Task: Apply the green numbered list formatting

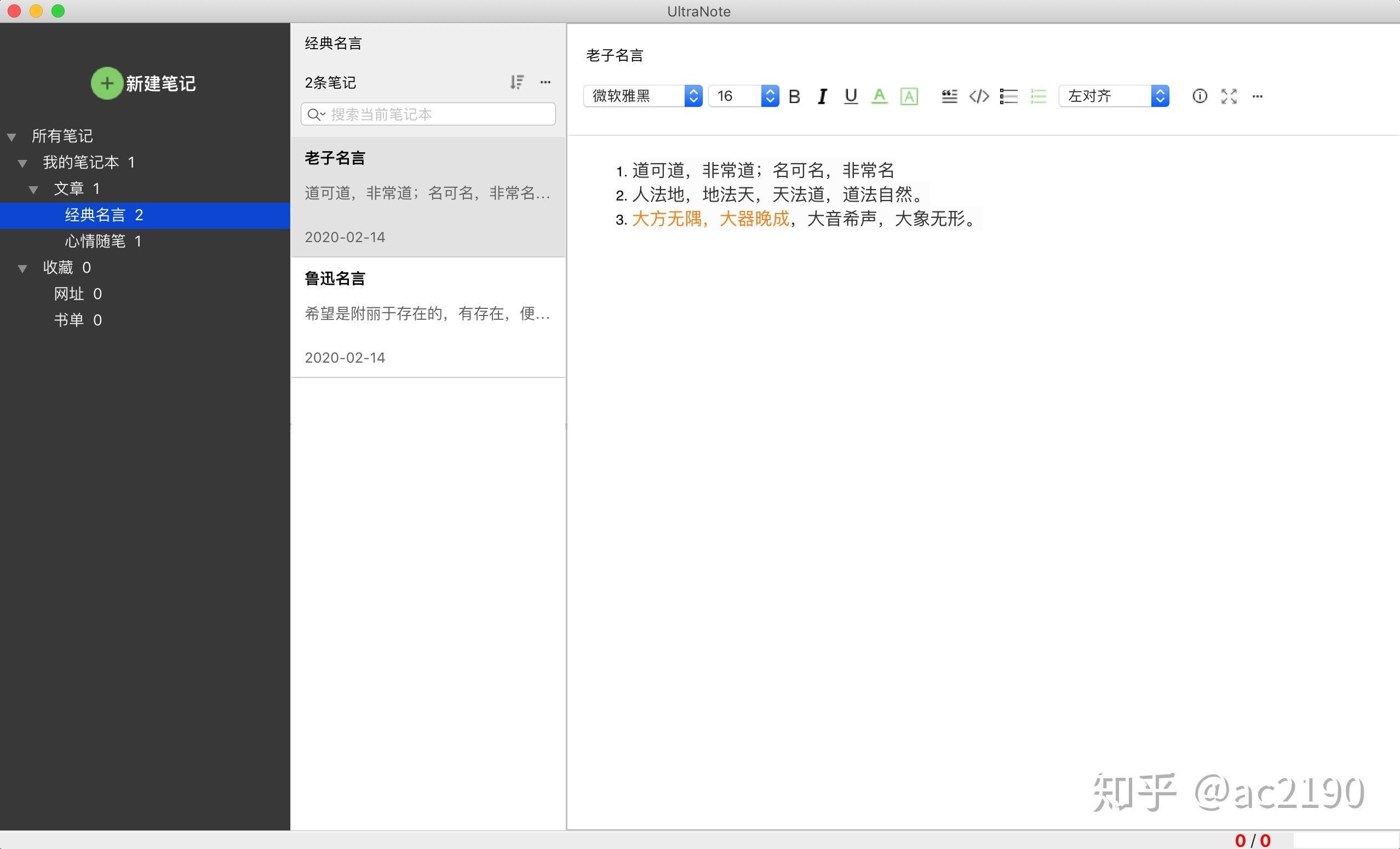Action: [x=1038, y=96]
